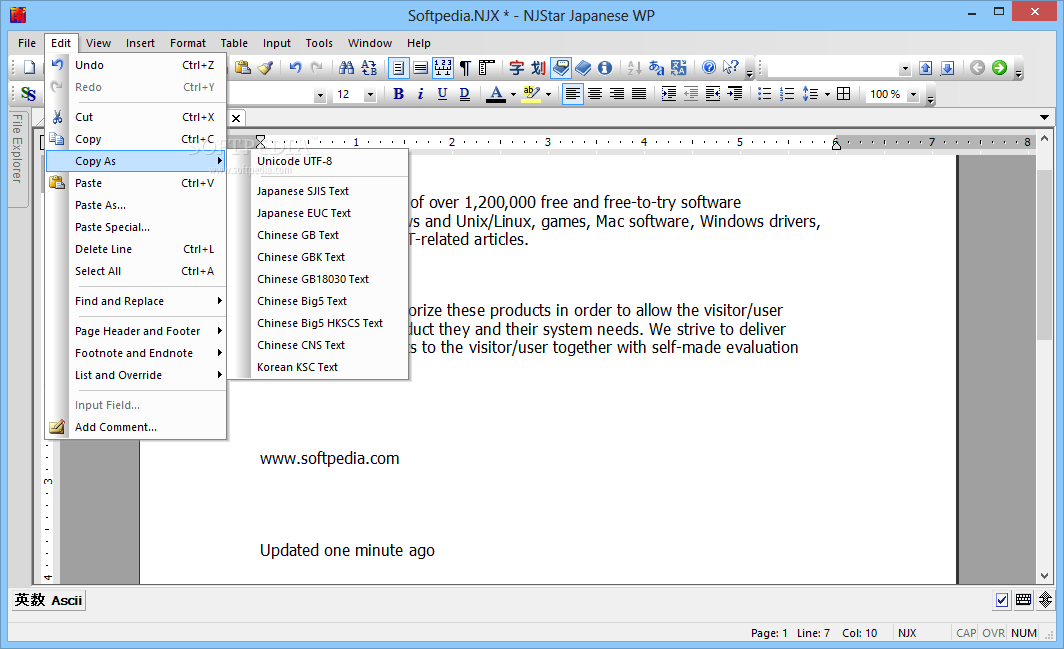Open the font size 12 dropdown
Image resolution: width=1064 pixels, height=649 pixels.
point(370,94)
